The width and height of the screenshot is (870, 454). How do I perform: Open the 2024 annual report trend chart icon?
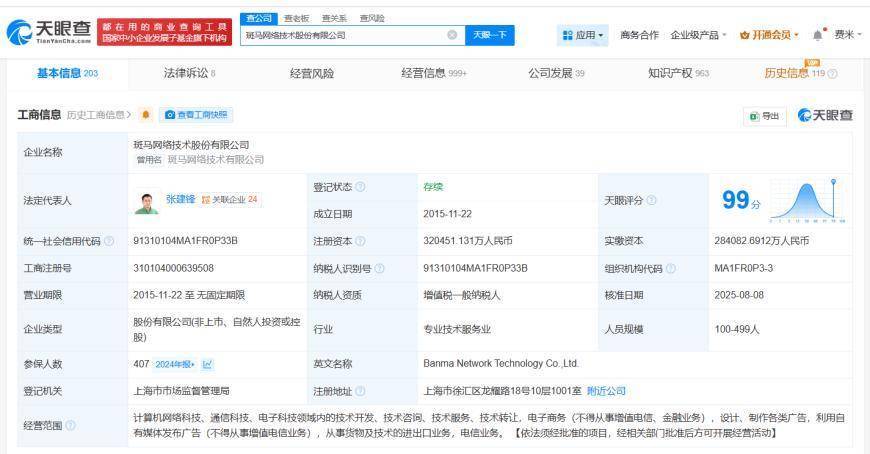[x=207, y=364]
